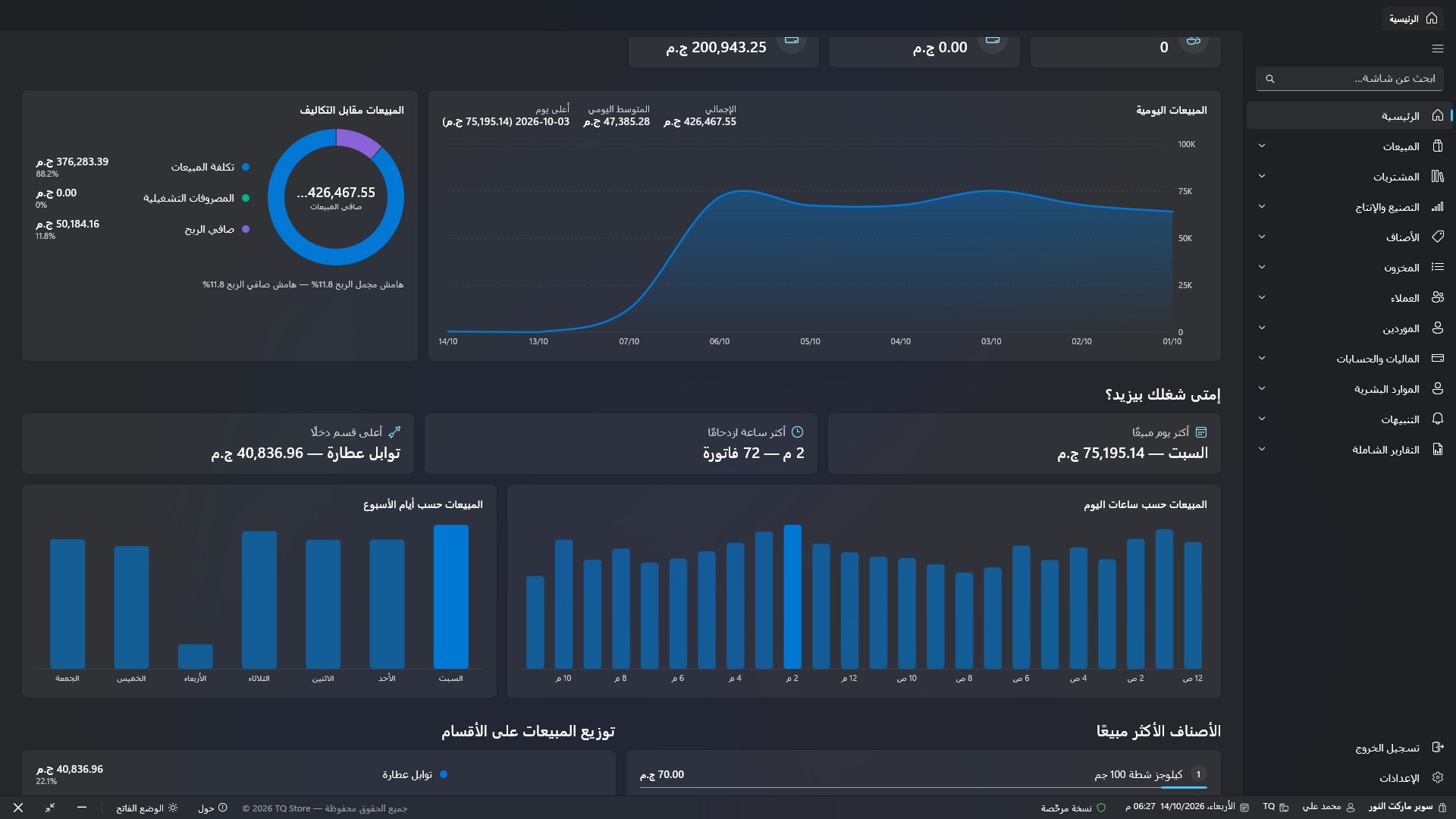Viewport: 1456px width, 819px height.
Task: Click the أعلى قسم دخلًا rocket icon
Action: [394, 432]
